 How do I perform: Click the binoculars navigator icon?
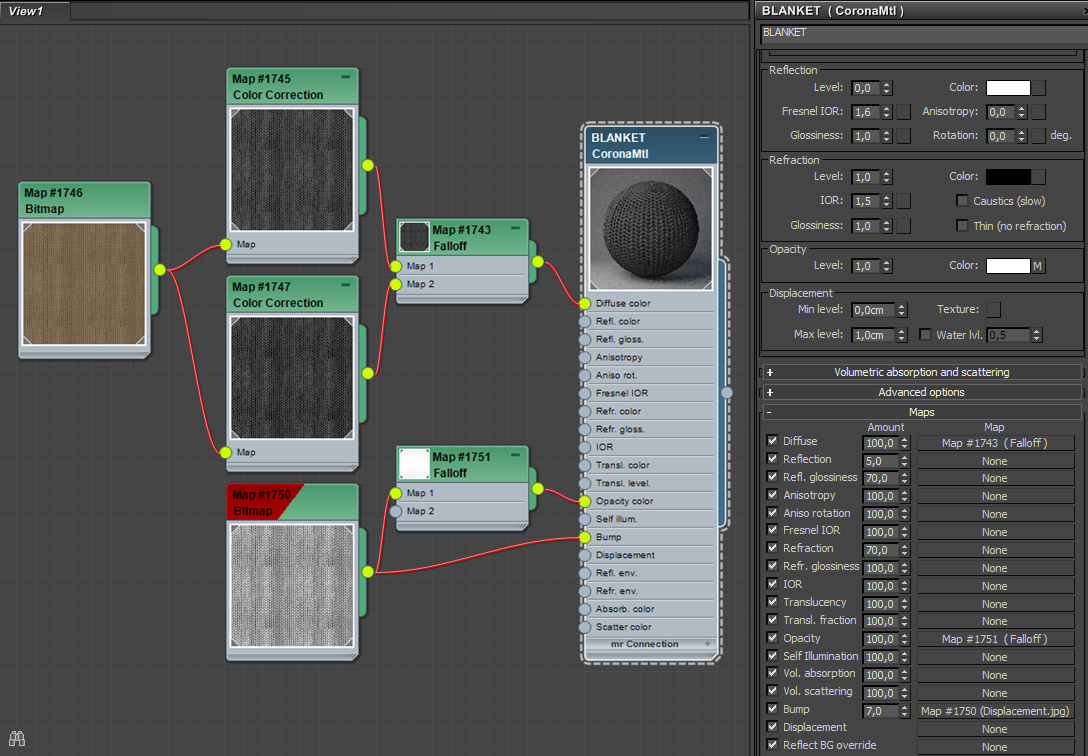click(17, 738)
